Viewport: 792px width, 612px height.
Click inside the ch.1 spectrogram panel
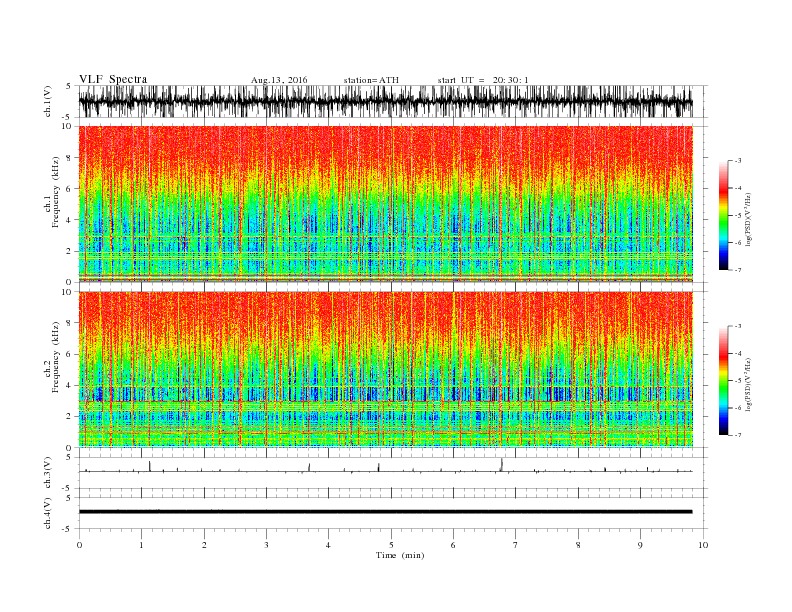385,204
